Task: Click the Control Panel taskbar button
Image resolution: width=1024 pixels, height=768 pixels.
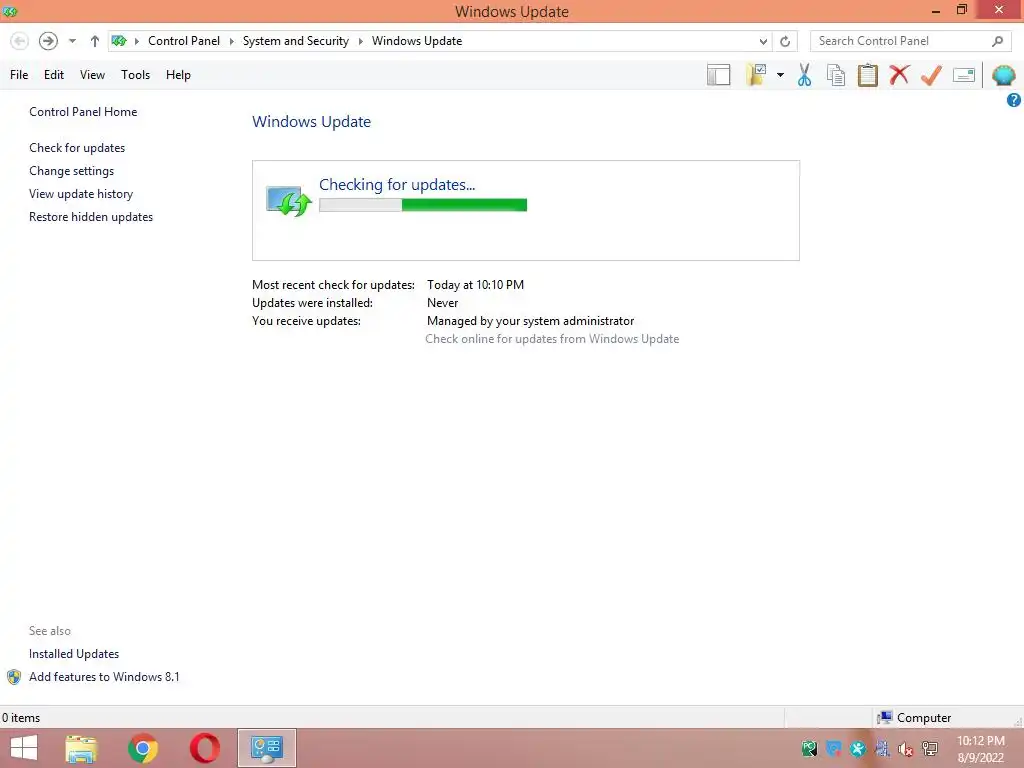Action: (x=266, y=748)
